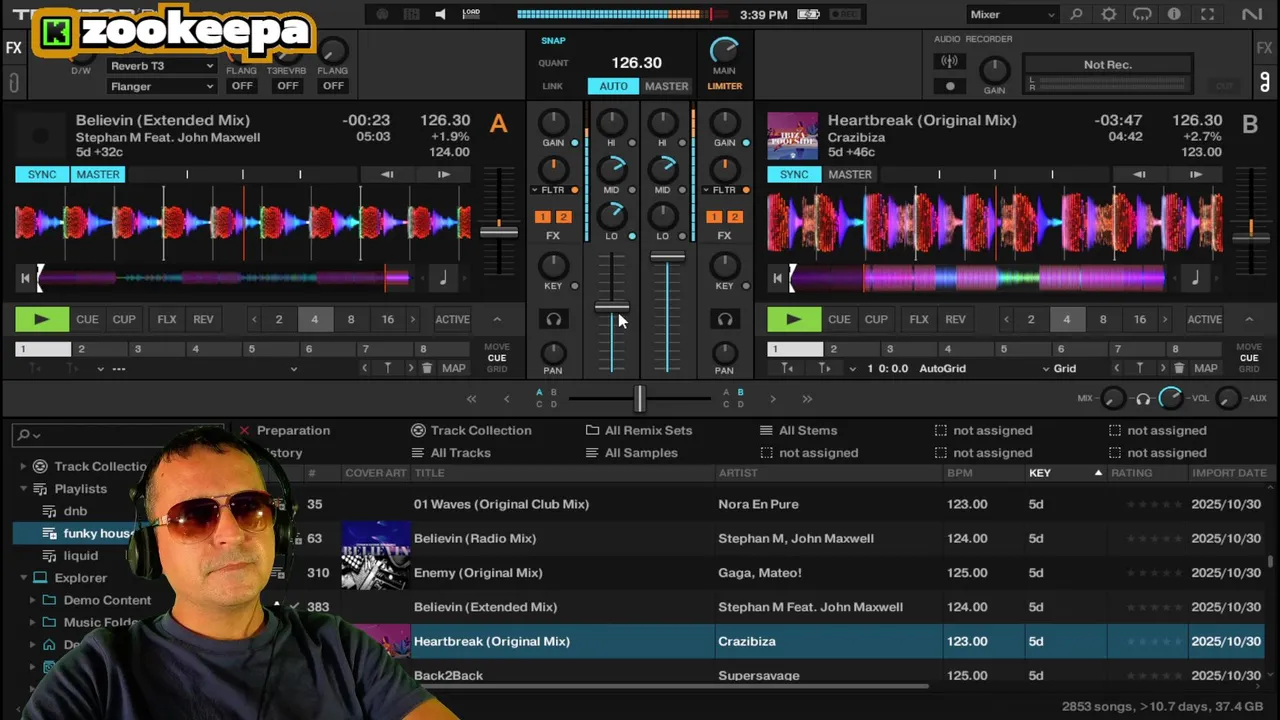Image resolution: width=1280 pixels, height=720 pixels.
Task: Click Deck B tempo-bend right arrow
Action: [x=1195, y=174]
